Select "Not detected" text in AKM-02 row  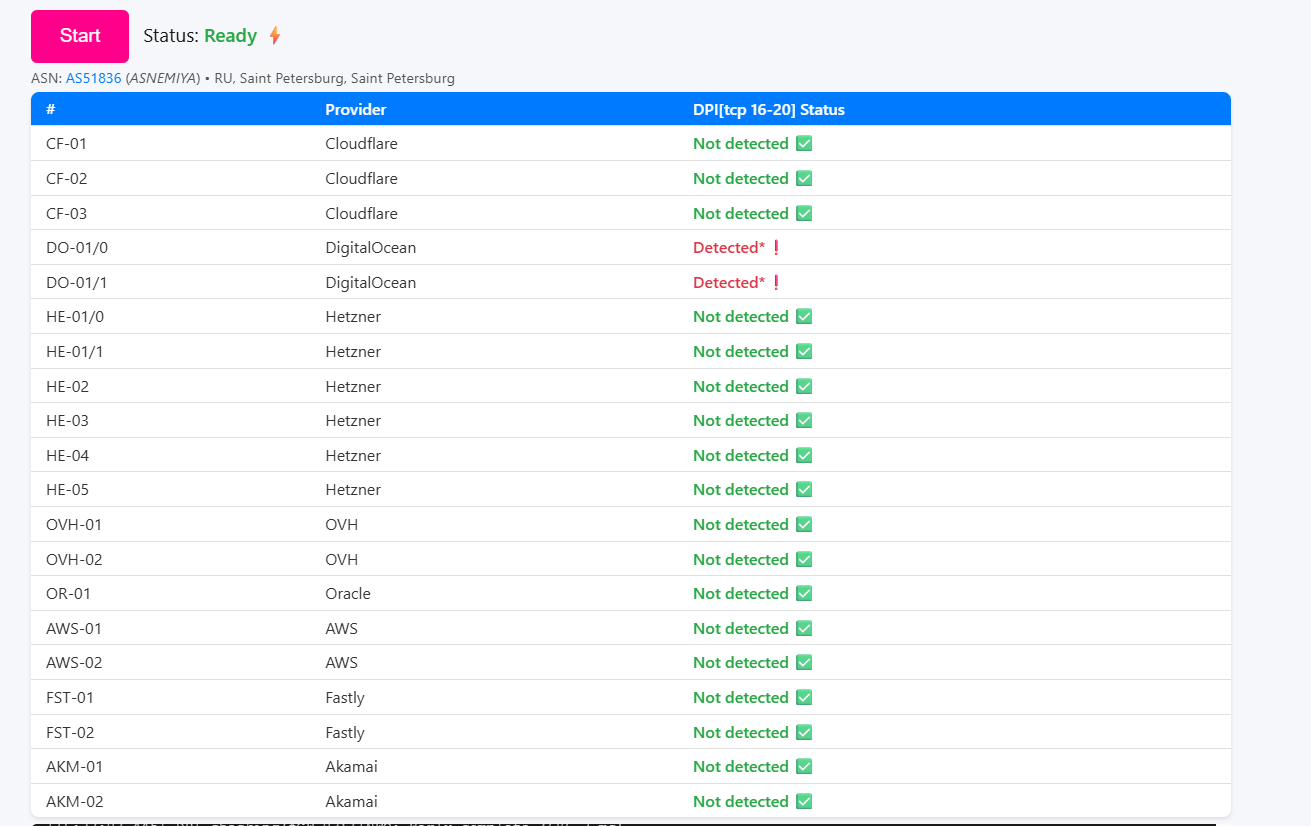click(741, 802)
